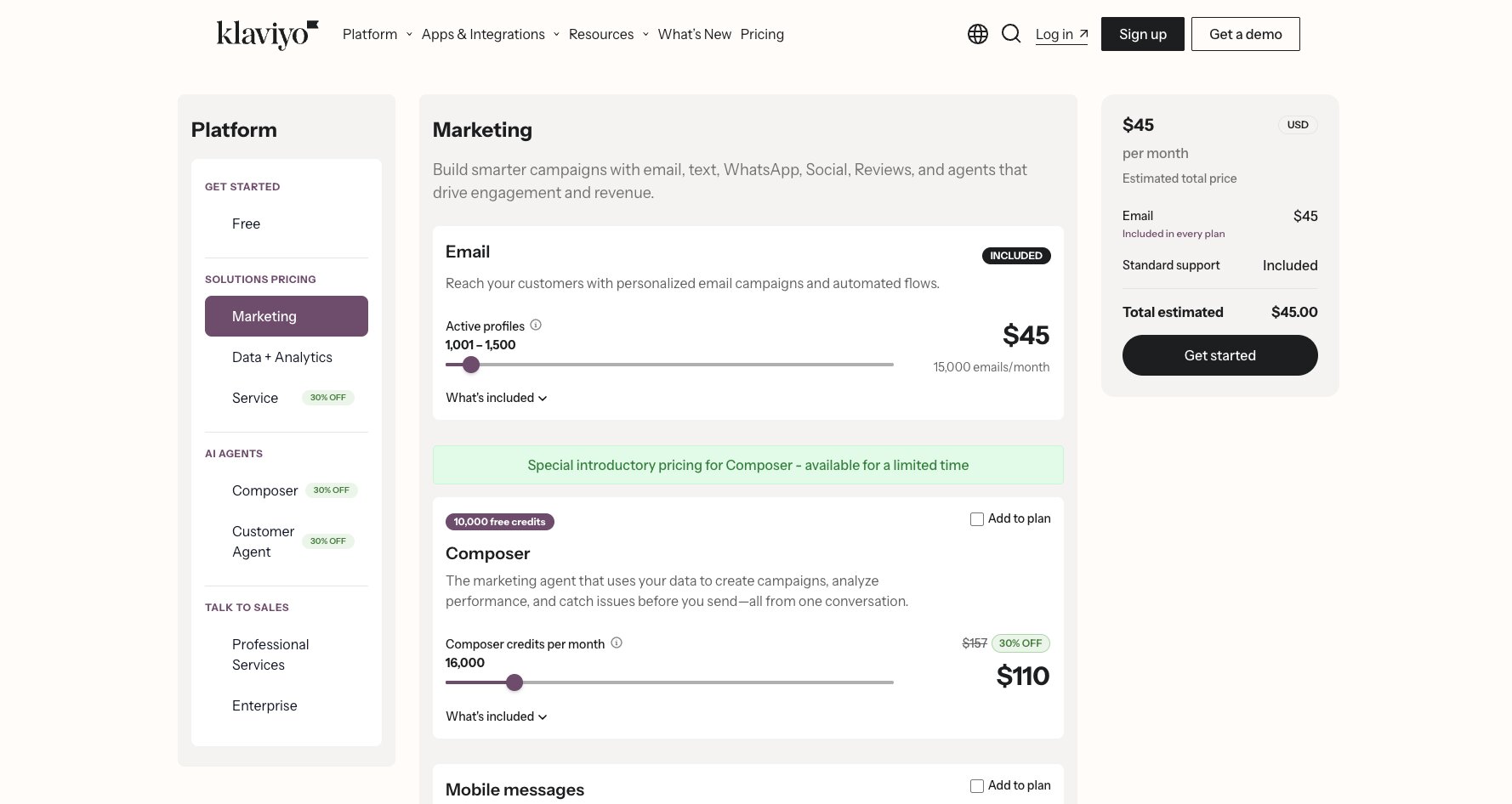Select the Marketing sidebar item
Screen dimensions: 1512x804
(x=287, y=316)
